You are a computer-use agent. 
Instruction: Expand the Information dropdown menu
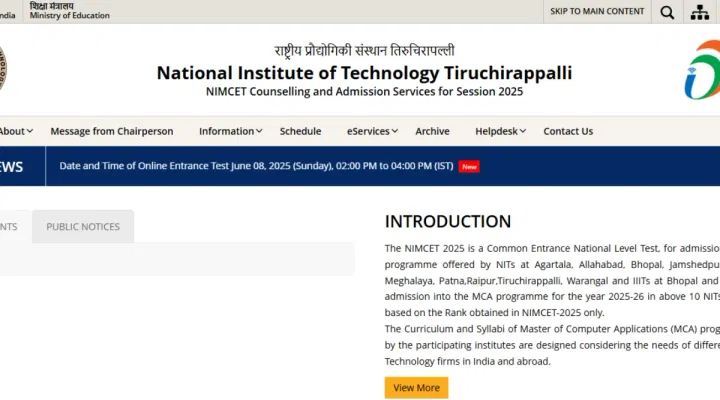click(230, 131)
